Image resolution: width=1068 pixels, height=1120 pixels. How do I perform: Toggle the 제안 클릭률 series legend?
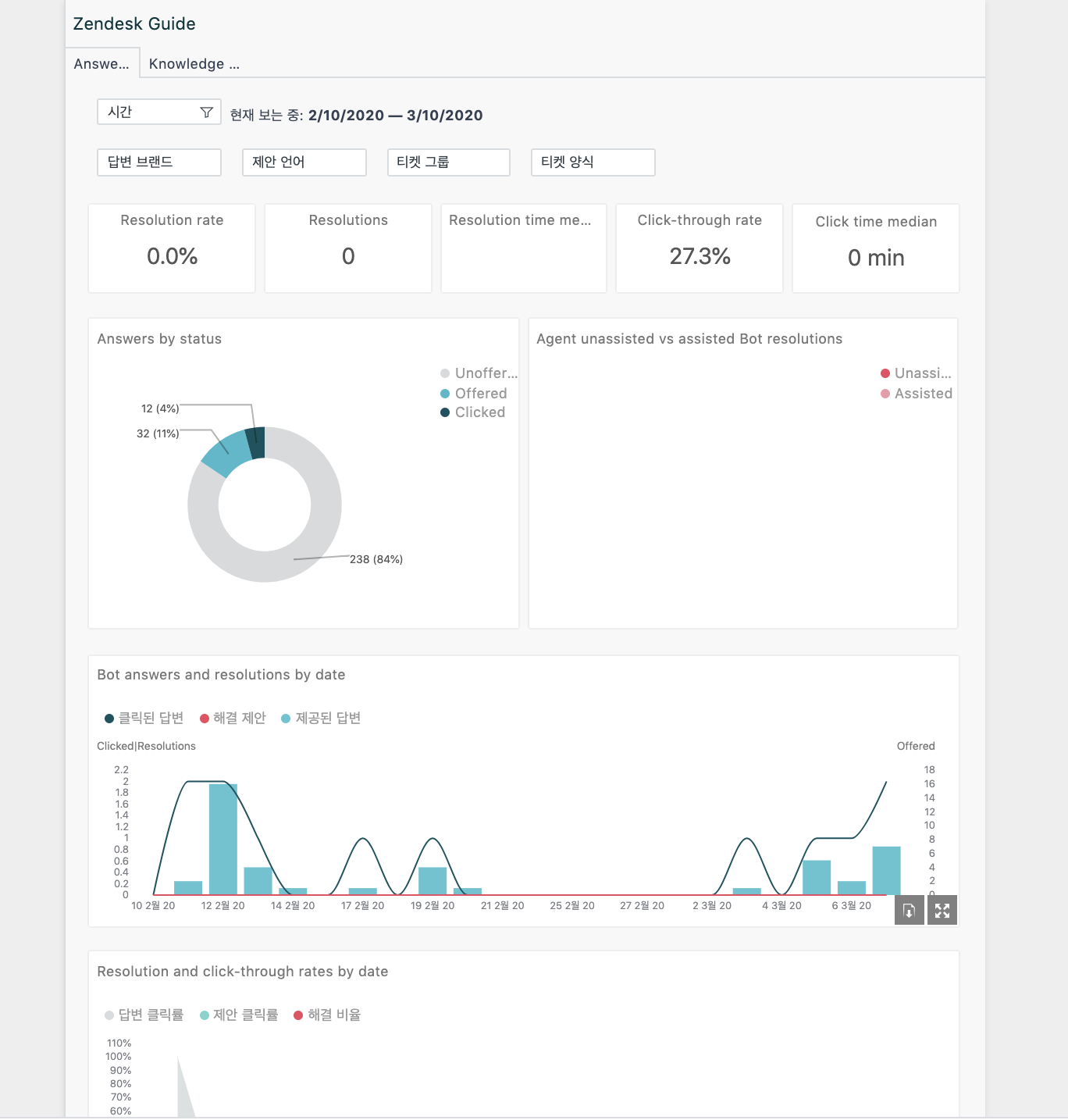tap(239, 1015)
